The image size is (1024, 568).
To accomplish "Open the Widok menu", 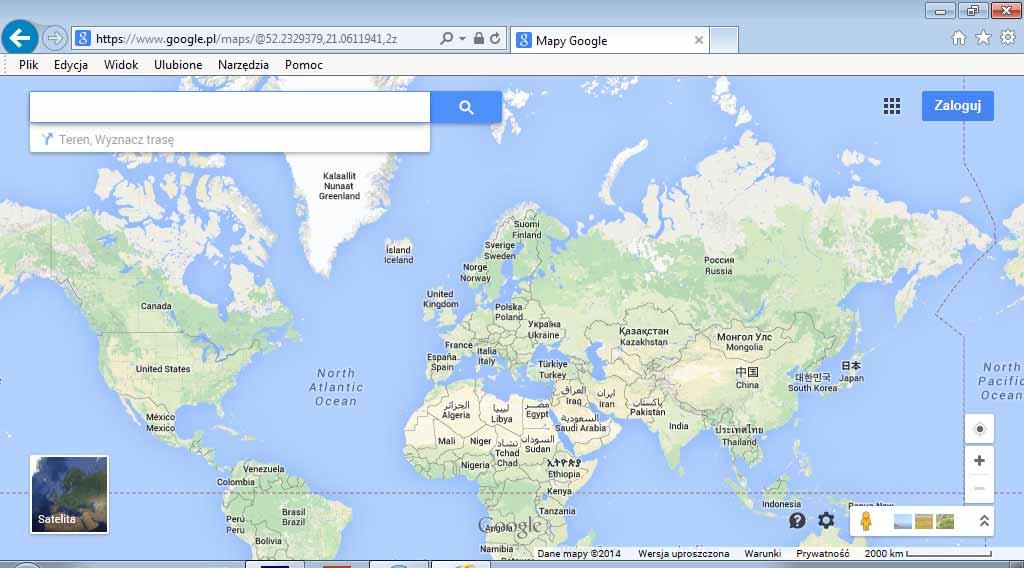I will pyautogui.click(x=121, y=65).
